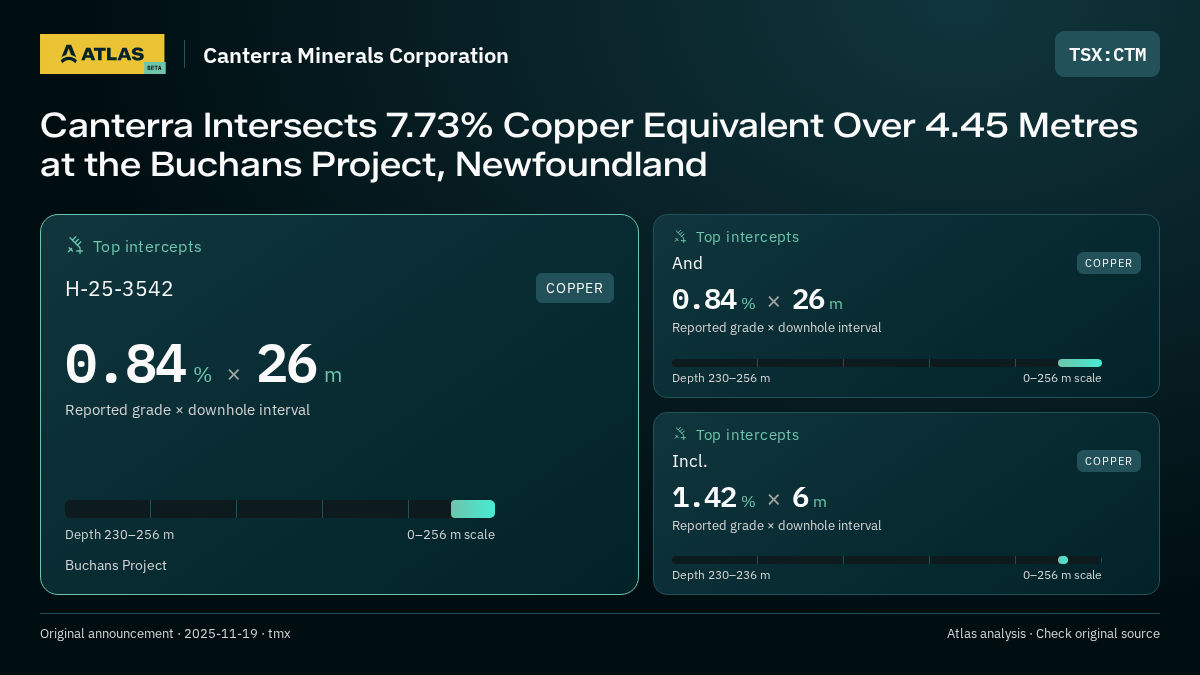Click the 'Buchans Project' label
This screenshot has width=1200, height=675.
point(116,565)
